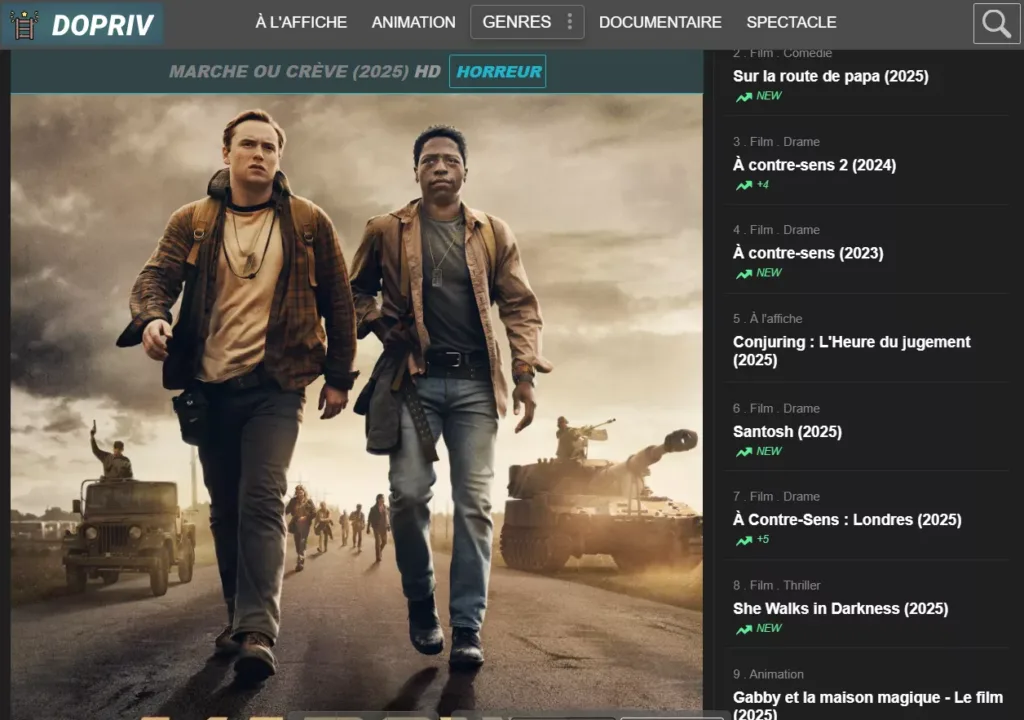1024x720 pixels.
Task: Click trending icon under À contre-sens (2023)
Action: 743,274
